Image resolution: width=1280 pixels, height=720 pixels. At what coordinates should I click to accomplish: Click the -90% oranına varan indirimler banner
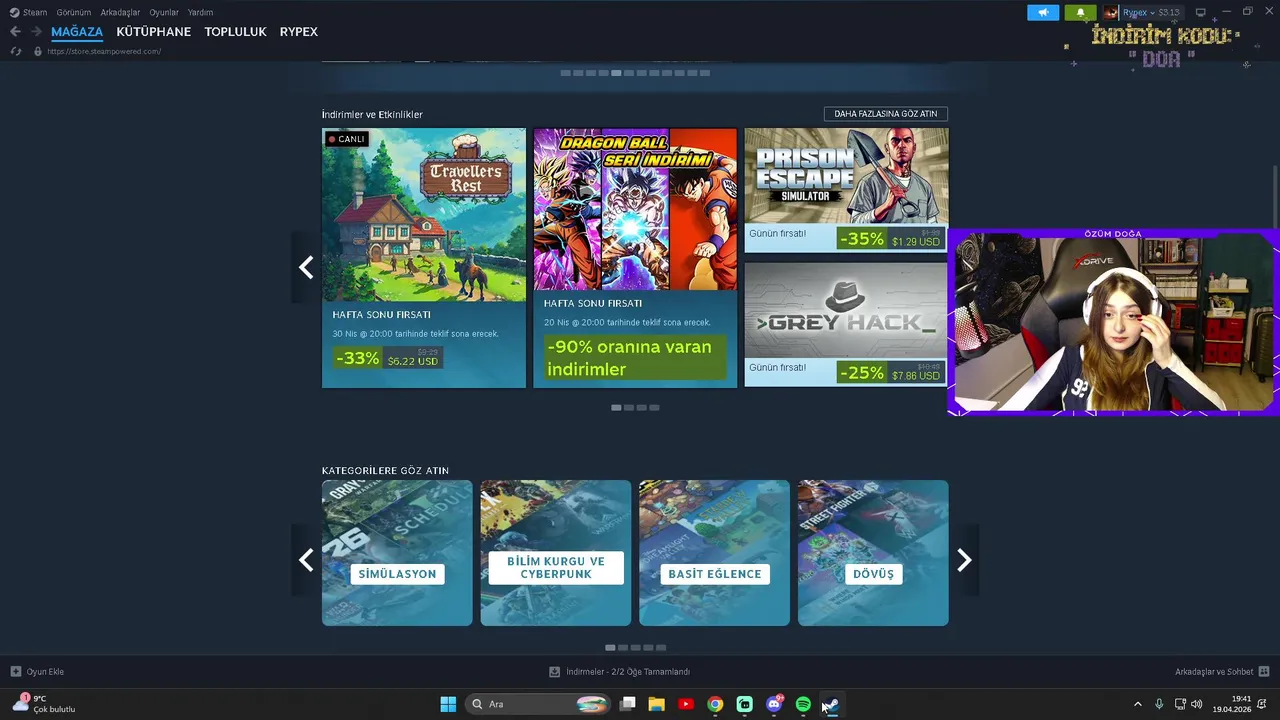point(635,358)
